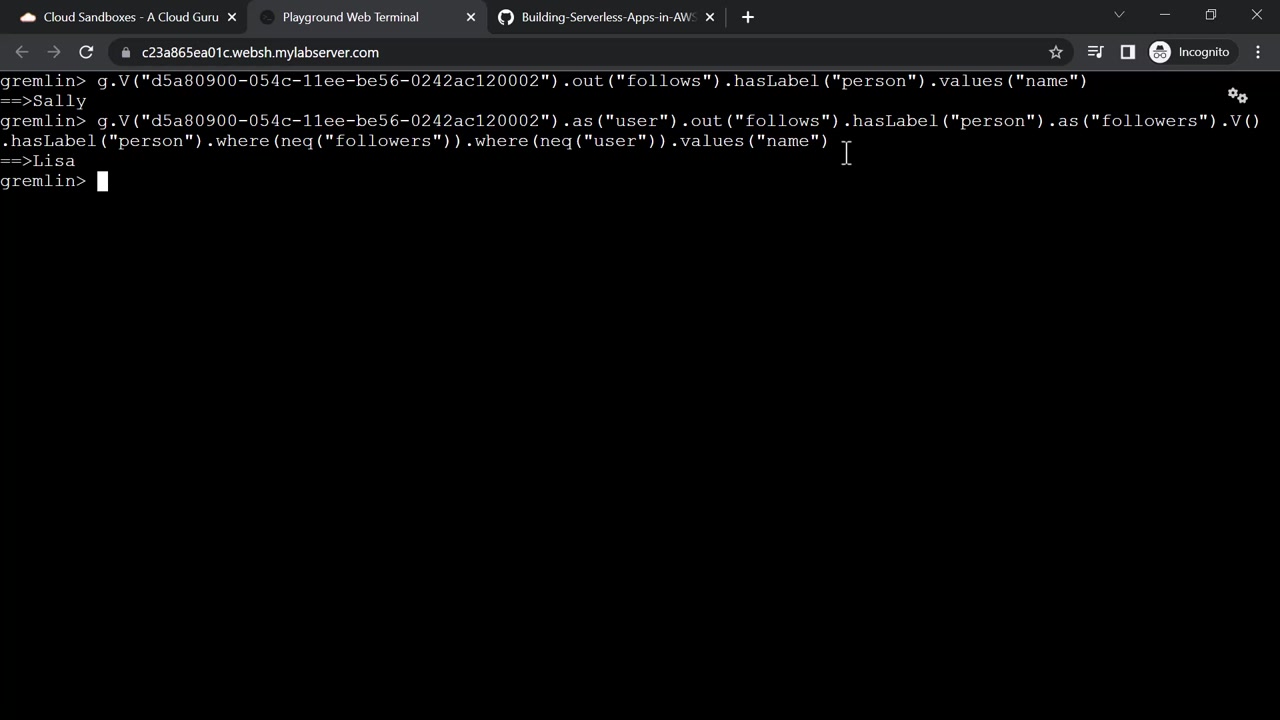Click the address bar URL c23a865ea01c.websh.mylabserver.com
Screen dimensions: 1280x720
pos(260,52)
